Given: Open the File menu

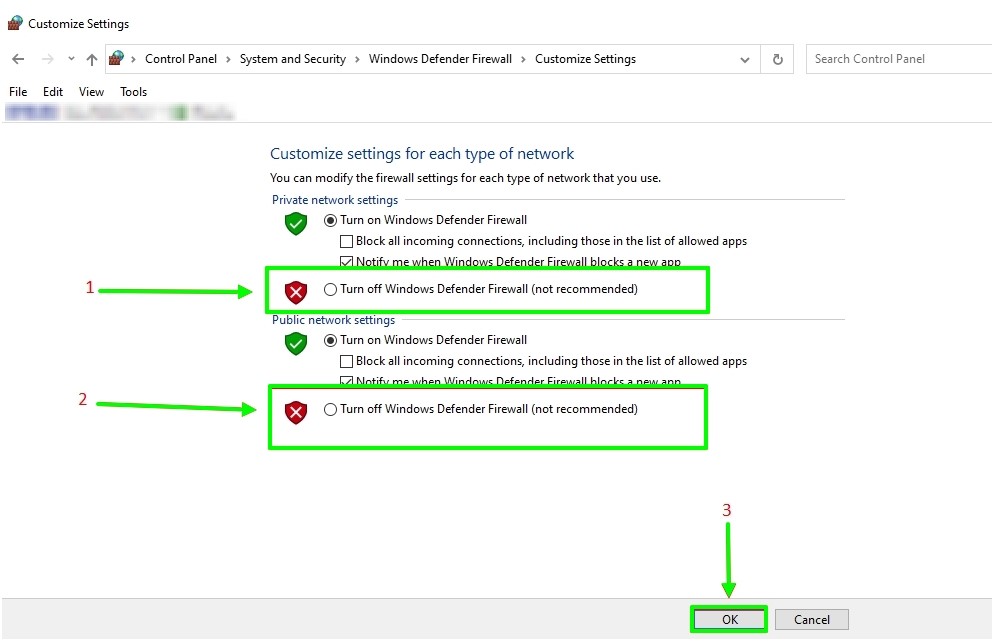Looking at the screenshot, I should [x=18, y=91].
